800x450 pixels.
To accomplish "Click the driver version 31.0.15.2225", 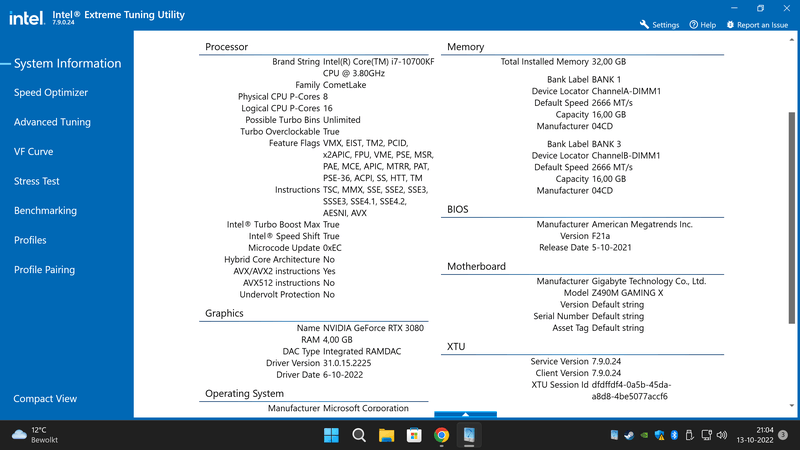I will click(x=347, y=363).
